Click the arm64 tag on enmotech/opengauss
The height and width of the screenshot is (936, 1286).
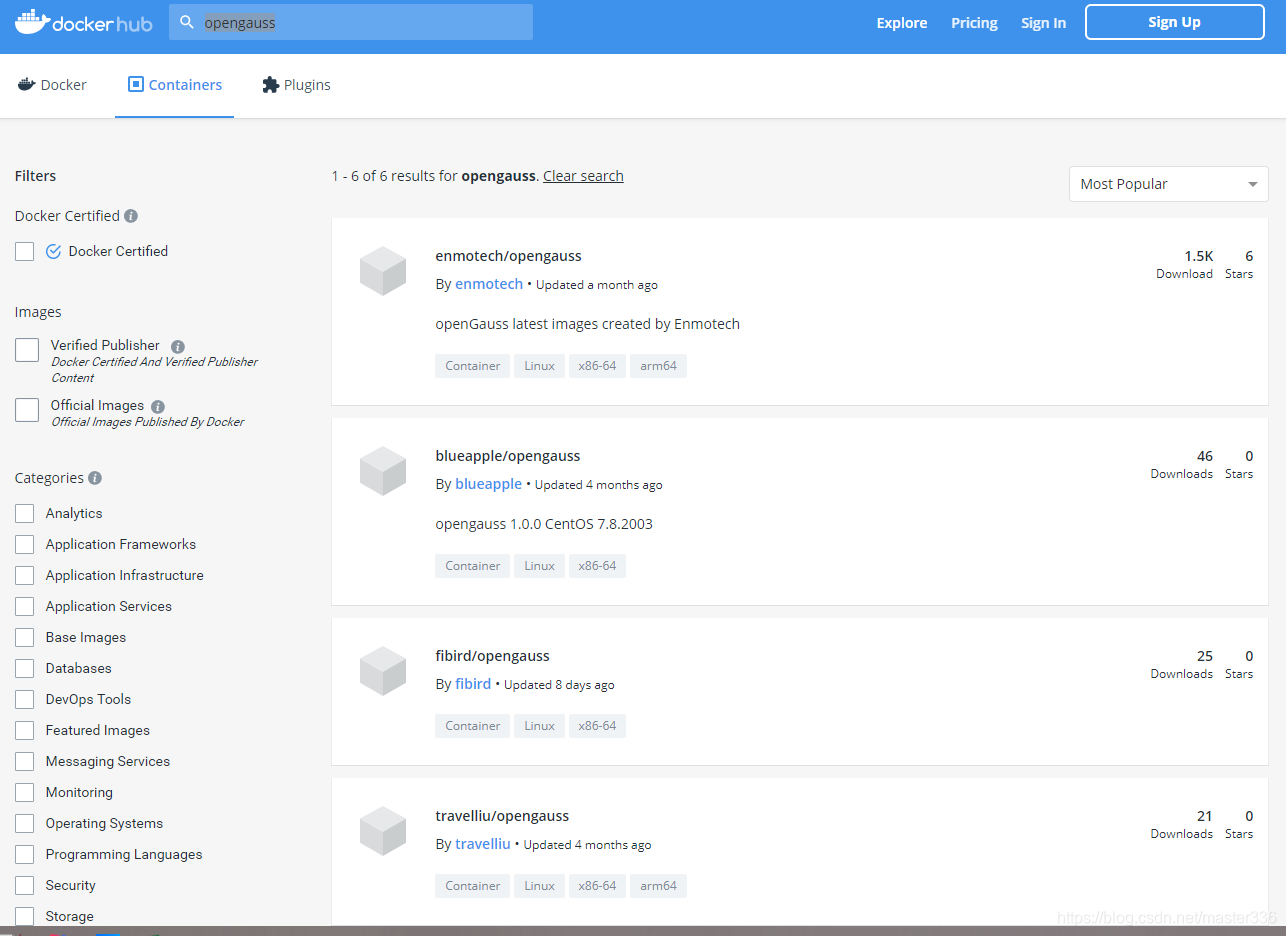658,365
